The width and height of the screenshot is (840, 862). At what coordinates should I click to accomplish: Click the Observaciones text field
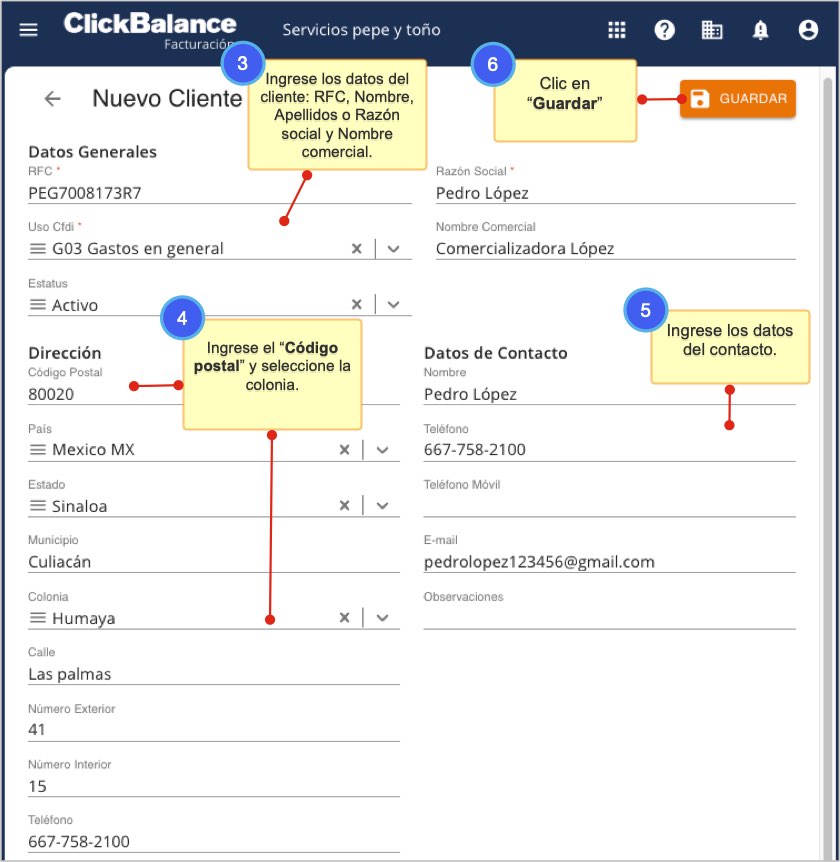609,617
